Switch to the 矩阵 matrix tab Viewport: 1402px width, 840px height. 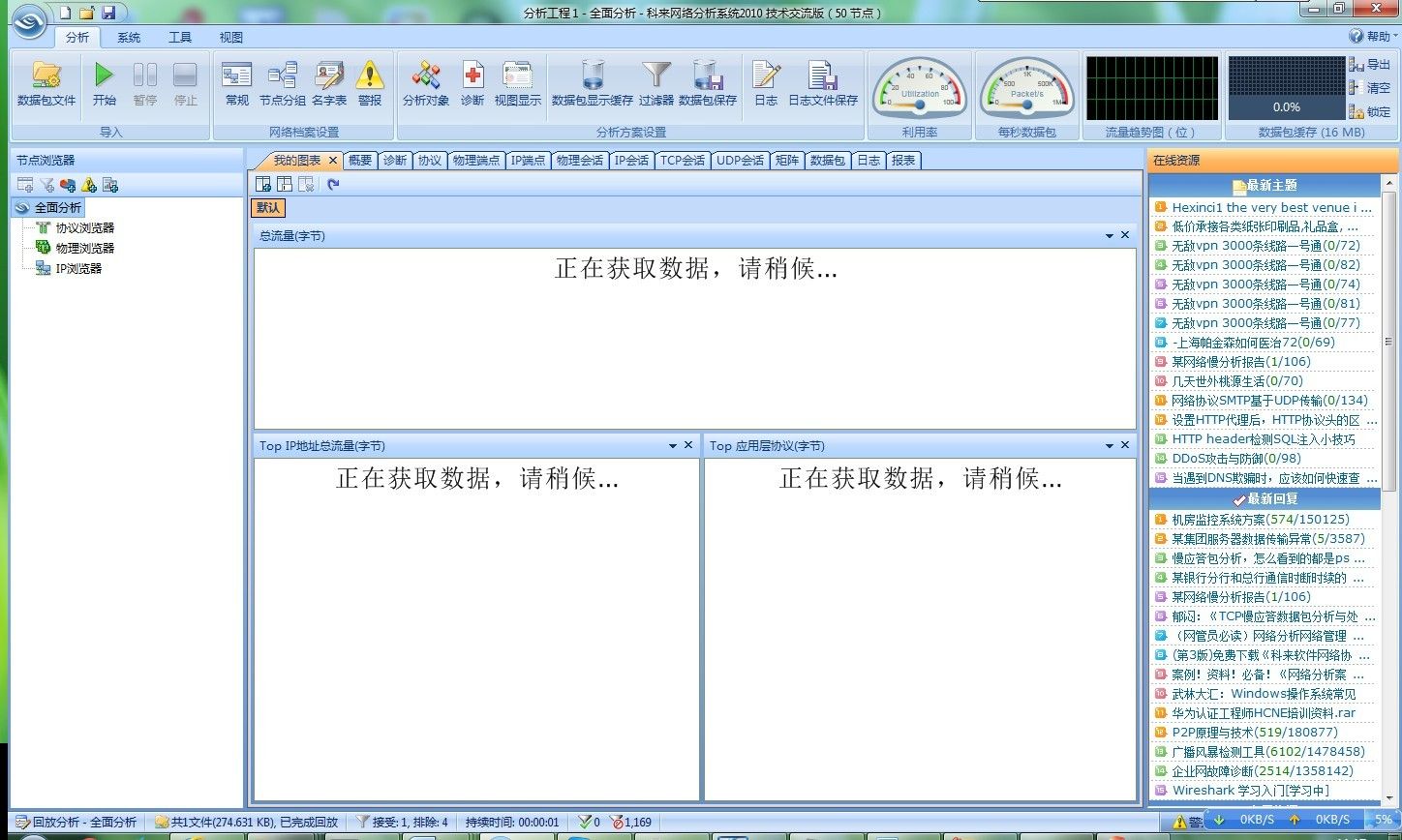(787, 161)
